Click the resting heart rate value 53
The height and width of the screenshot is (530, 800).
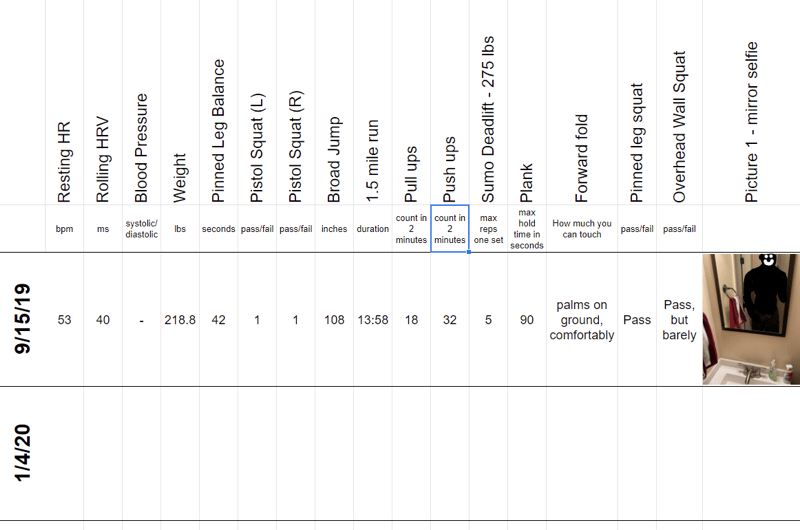[x=64, y=320]
